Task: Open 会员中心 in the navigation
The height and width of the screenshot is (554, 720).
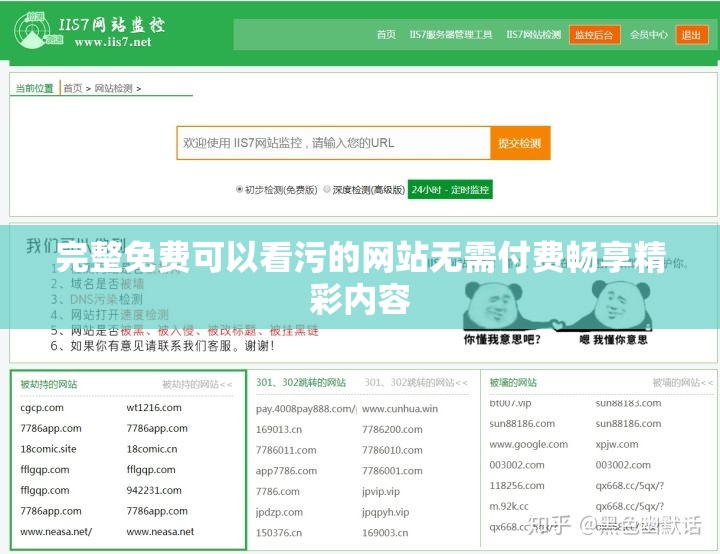Action: pos(649,35)
